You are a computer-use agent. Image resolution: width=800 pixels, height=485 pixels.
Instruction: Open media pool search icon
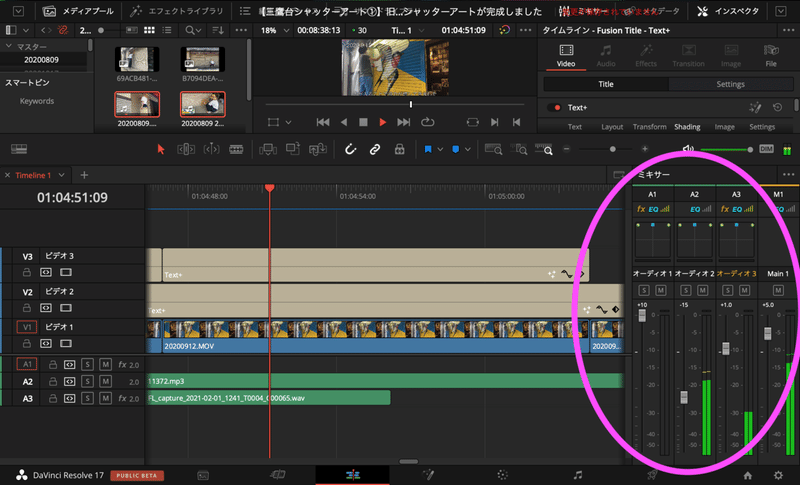click(193, 30)
